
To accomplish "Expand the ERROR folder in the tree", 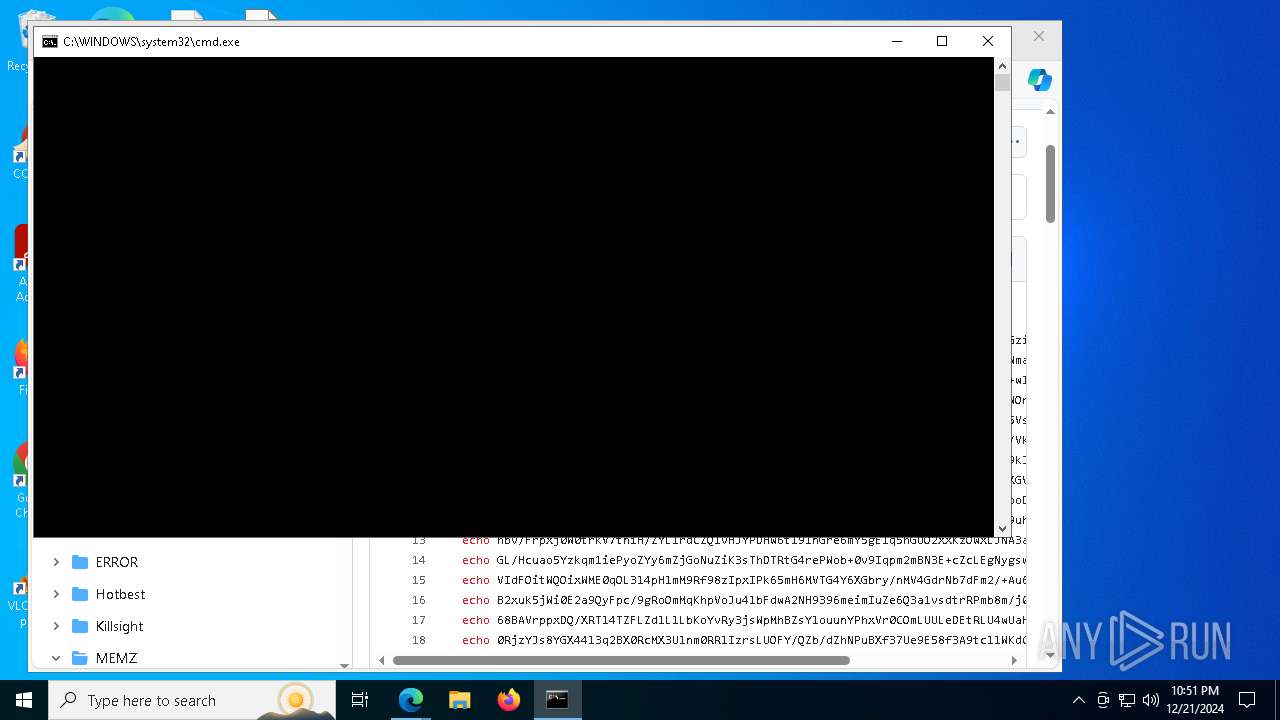I will pos(56,562).
